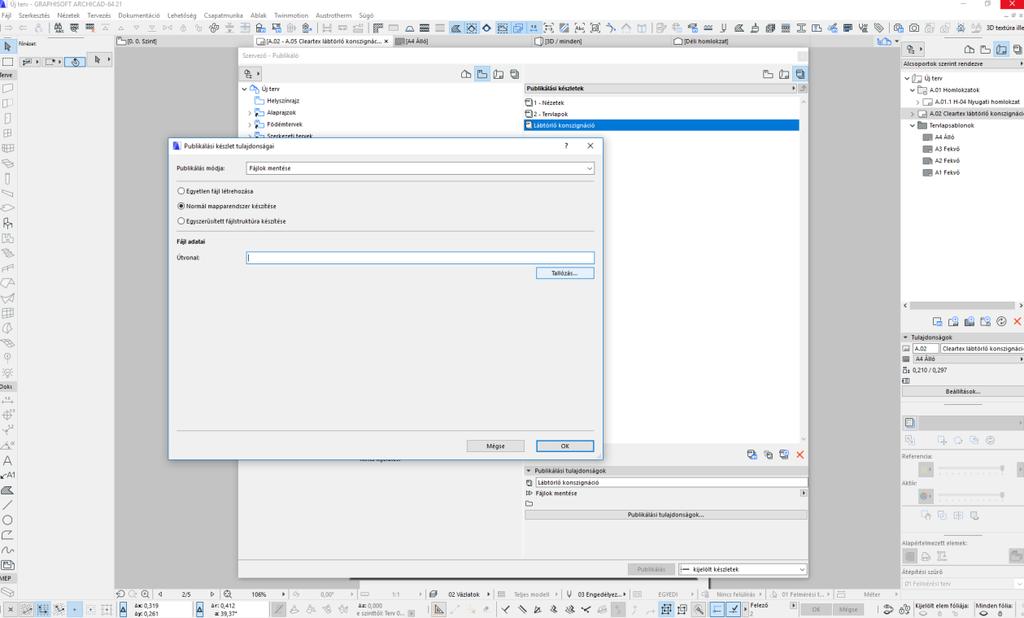The width and height of the screenshot is (1024, 618).
Task: Close the 'A.02 - A.05 Cleartex' tab
Action: click(x=386, y=41)
